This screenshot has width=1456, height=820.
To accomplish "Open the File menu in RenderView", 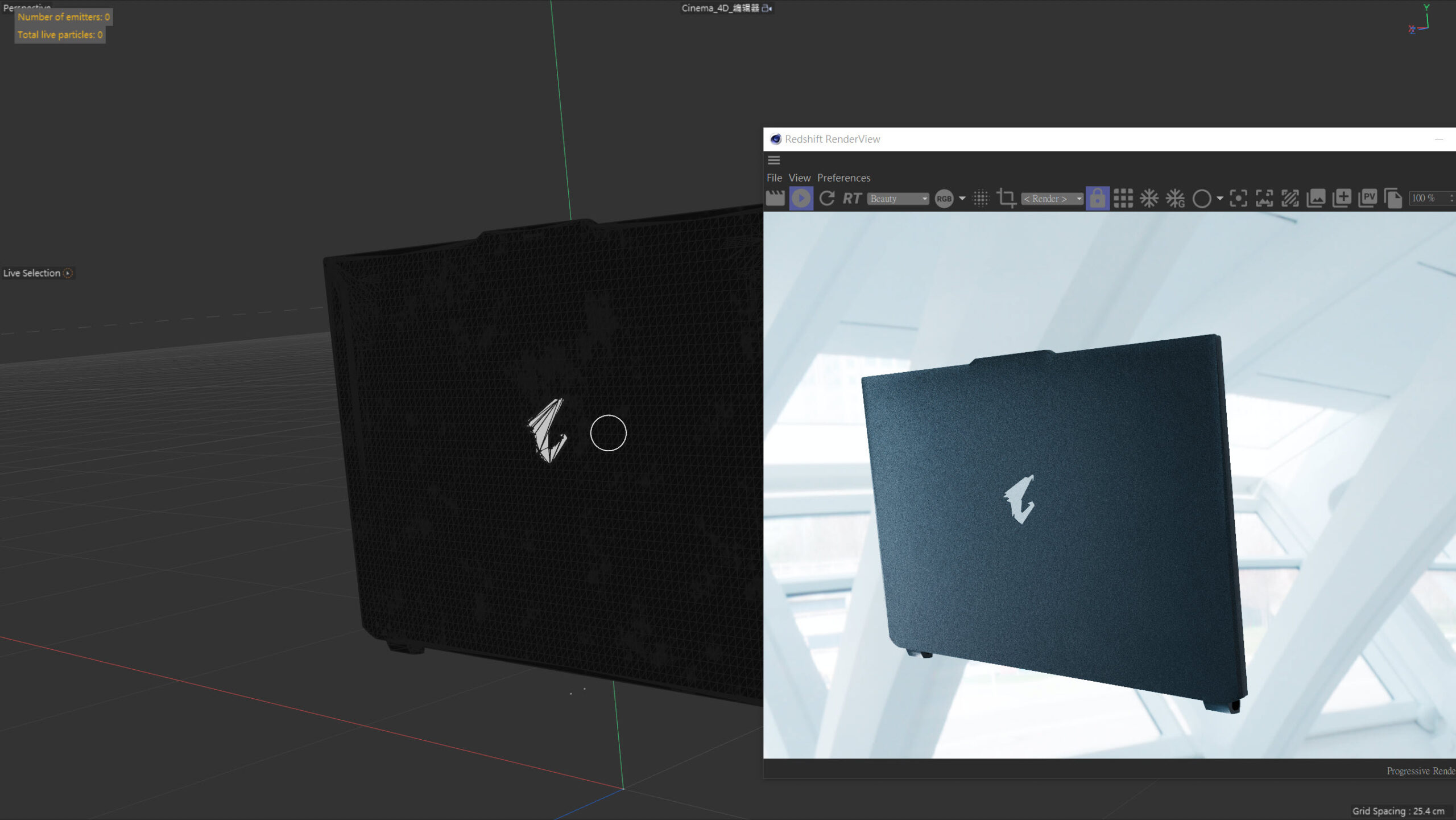I will tap(774, 178).
